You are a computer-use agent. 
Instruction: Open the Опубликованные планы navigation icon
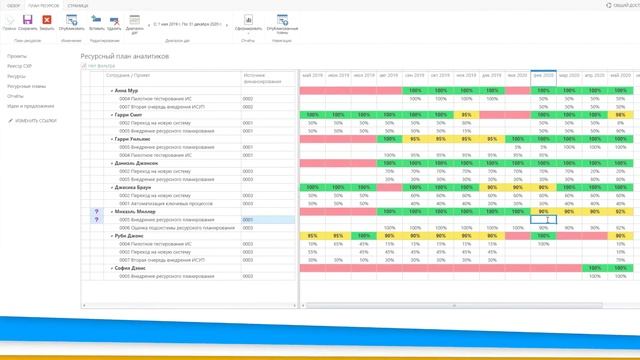[x=282, y=20]
